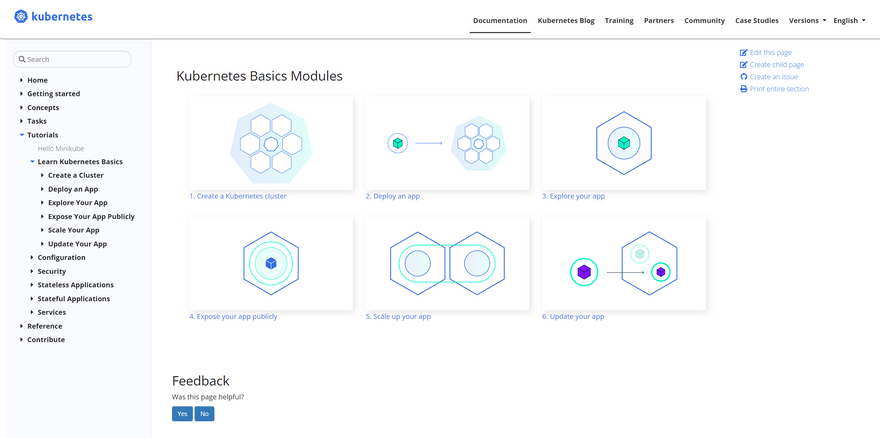Click the printer icon for Print entire section

click(x=743, y=89)
